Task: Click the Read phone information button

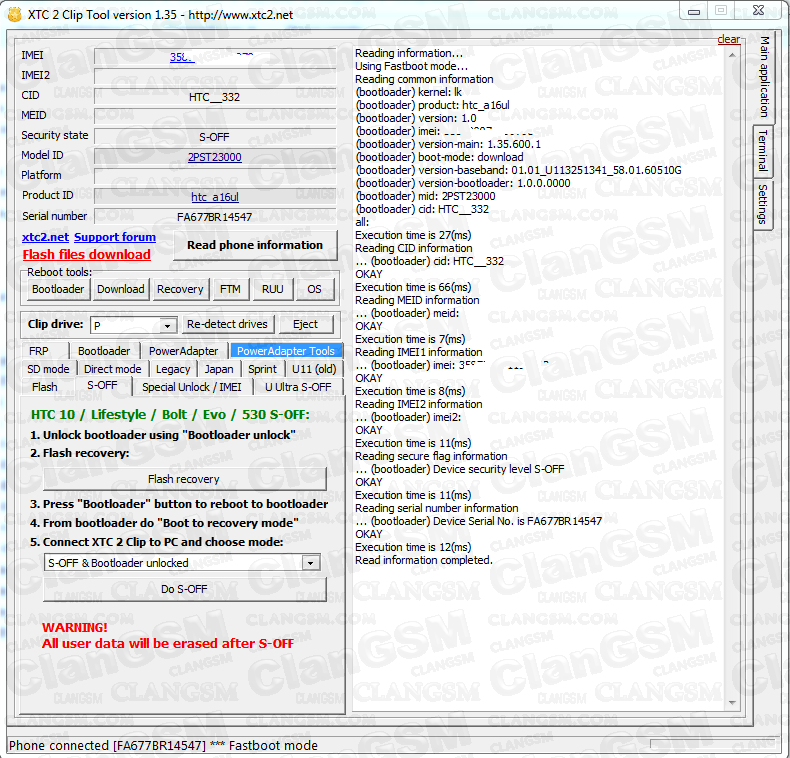Action: coord(255,245)
